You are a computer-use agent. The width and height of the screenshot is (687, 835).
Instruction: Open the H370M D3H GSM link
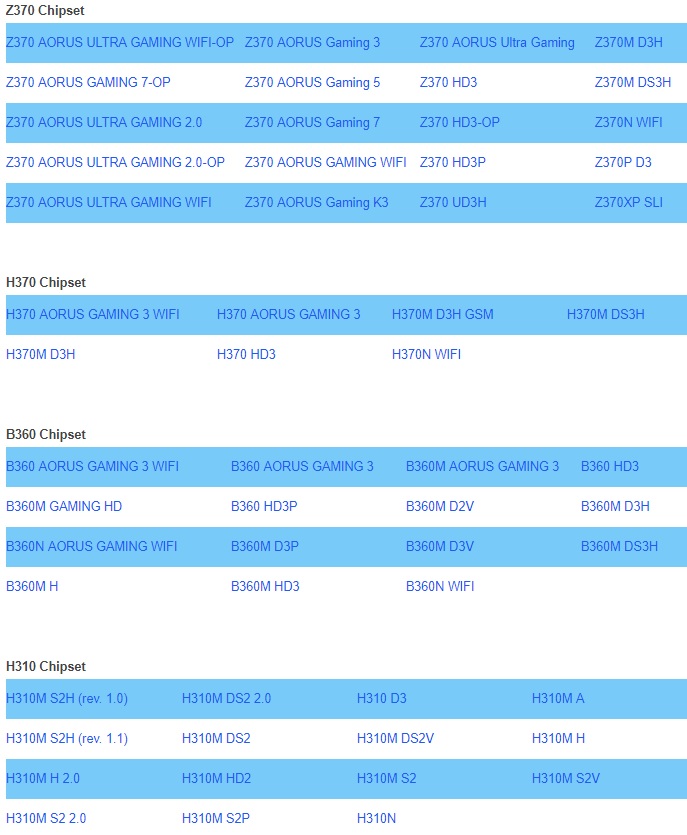443,314
